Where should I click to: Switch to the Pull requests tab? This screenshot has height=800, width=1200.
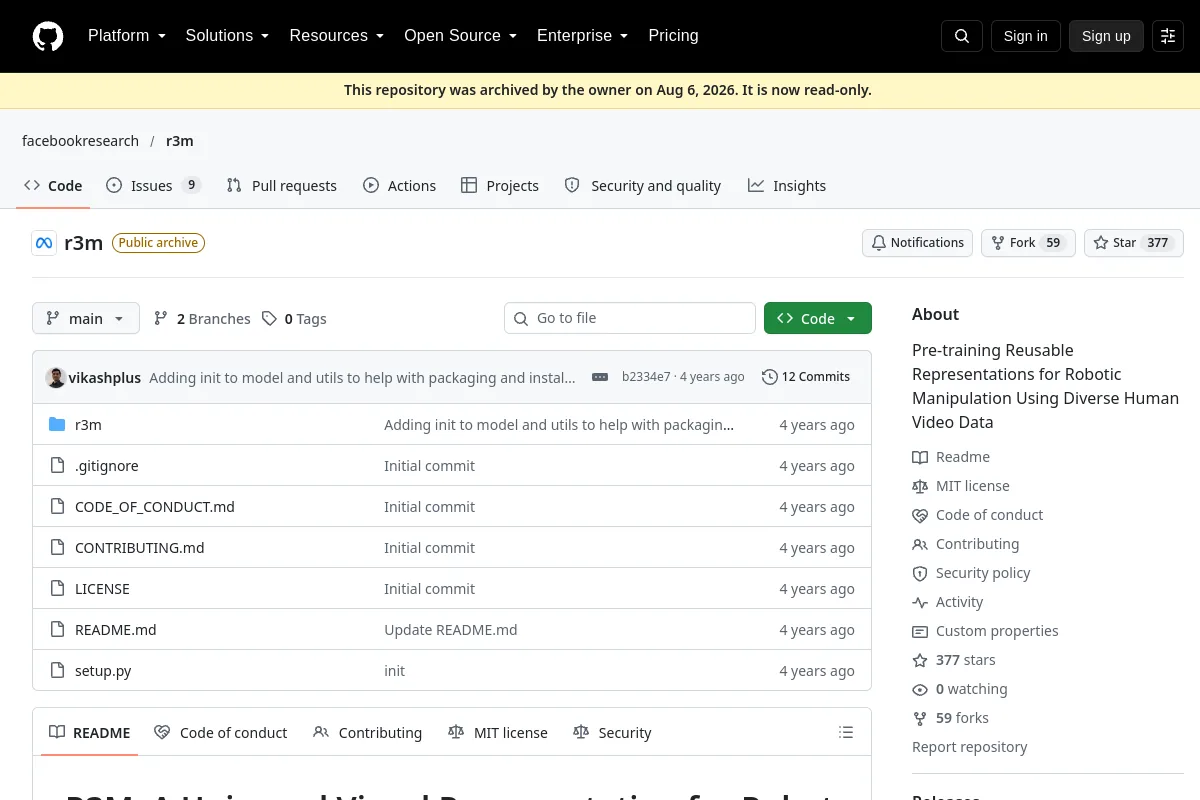pos(282,186)
